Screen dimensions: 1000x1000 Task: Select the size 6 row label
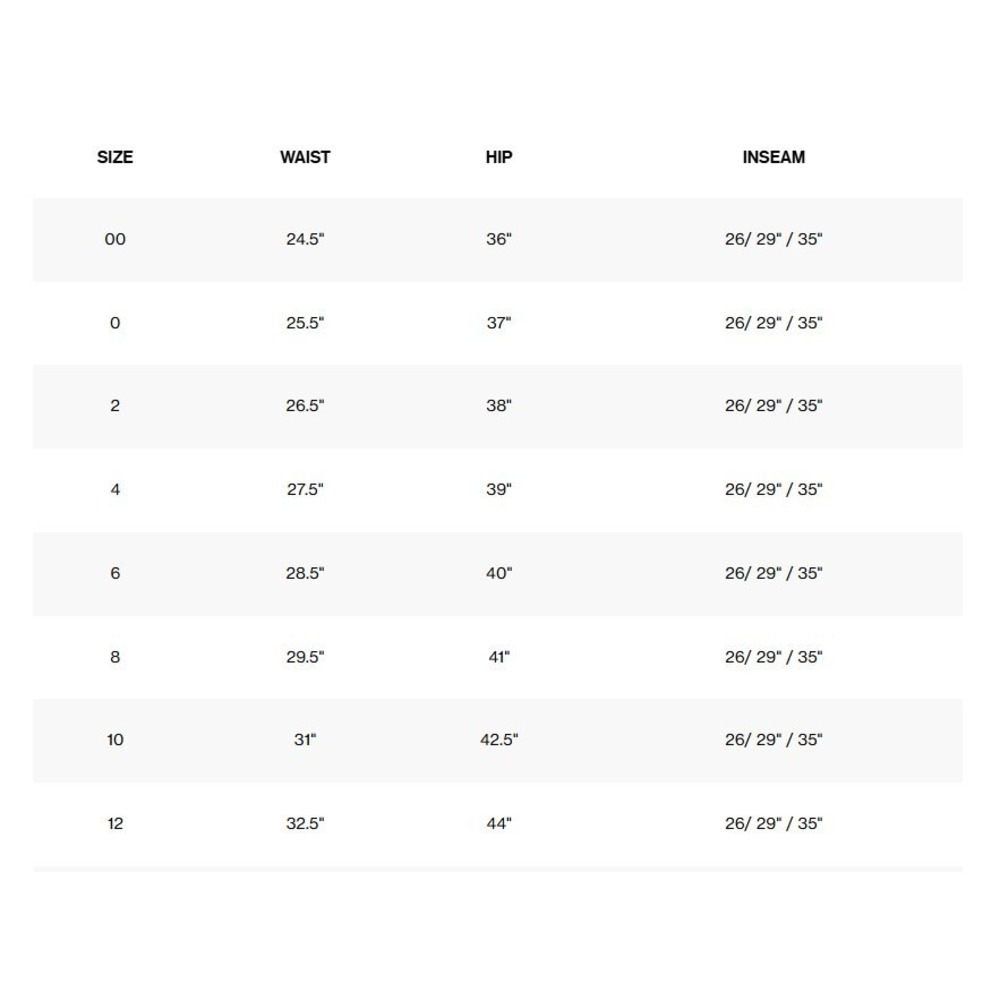115,573
